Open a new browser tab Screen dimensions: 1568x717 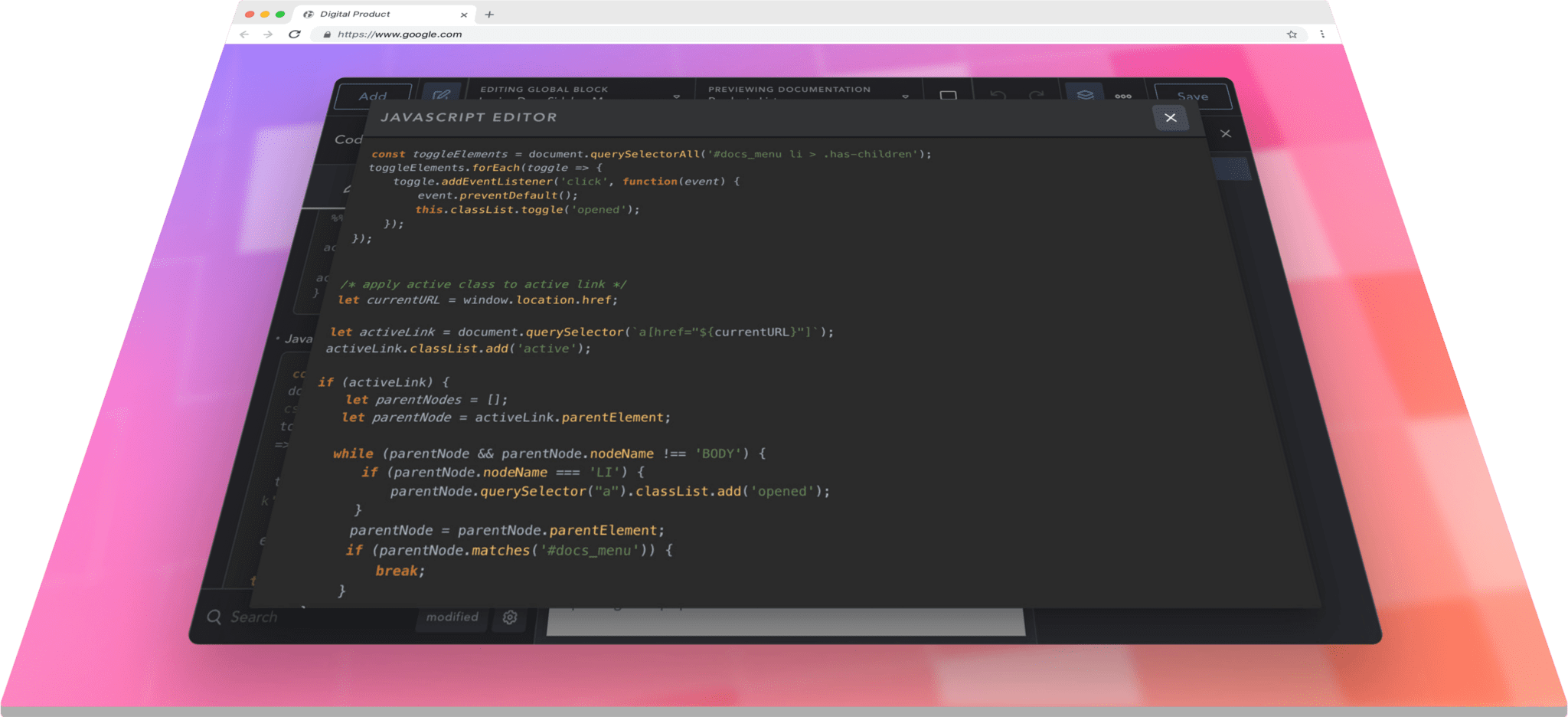click(x=489, y=15)
